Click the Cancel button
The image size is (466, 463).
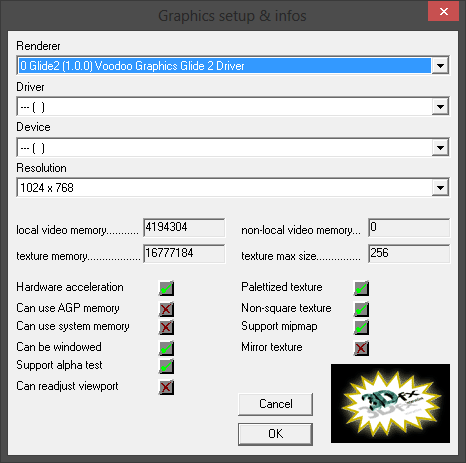(x=275, y=404)
